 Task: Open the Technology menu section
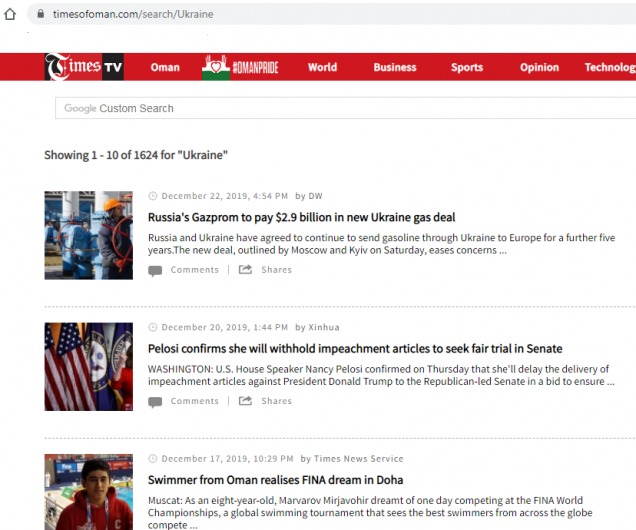610,67
